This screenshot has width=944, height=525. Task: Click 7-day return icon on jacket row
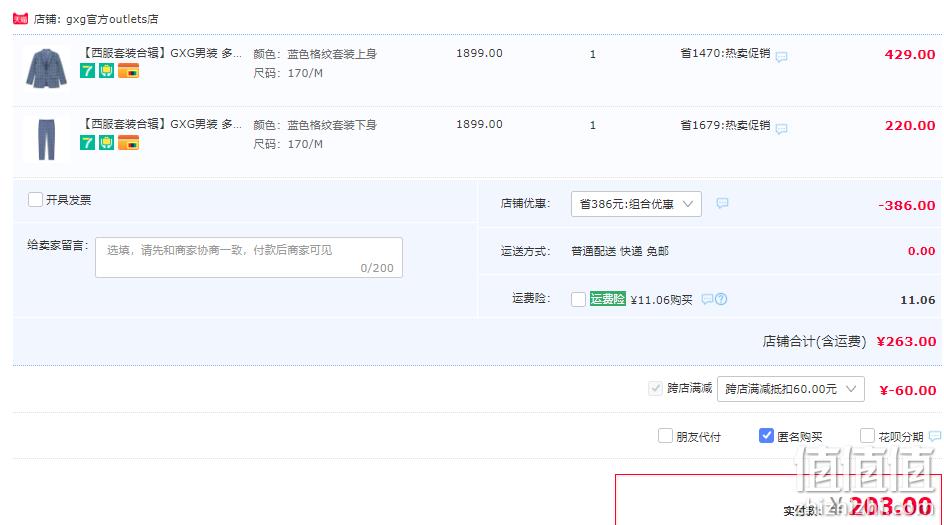coord(87,71)
